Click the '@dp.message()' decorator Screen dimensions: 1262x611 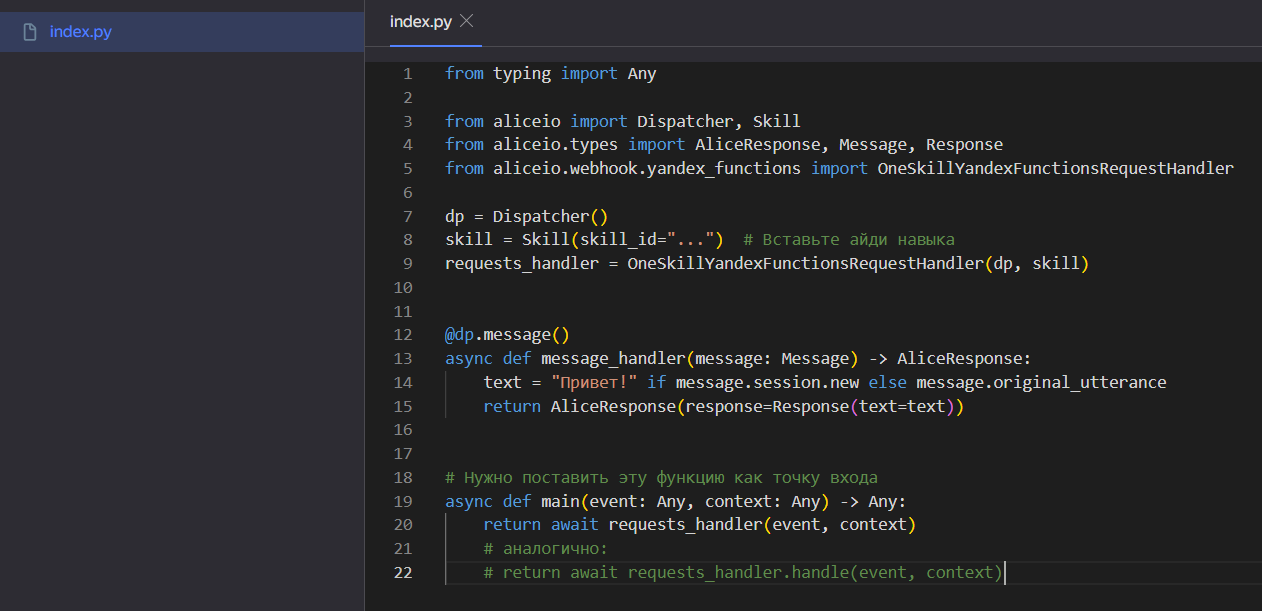[507, 335]
